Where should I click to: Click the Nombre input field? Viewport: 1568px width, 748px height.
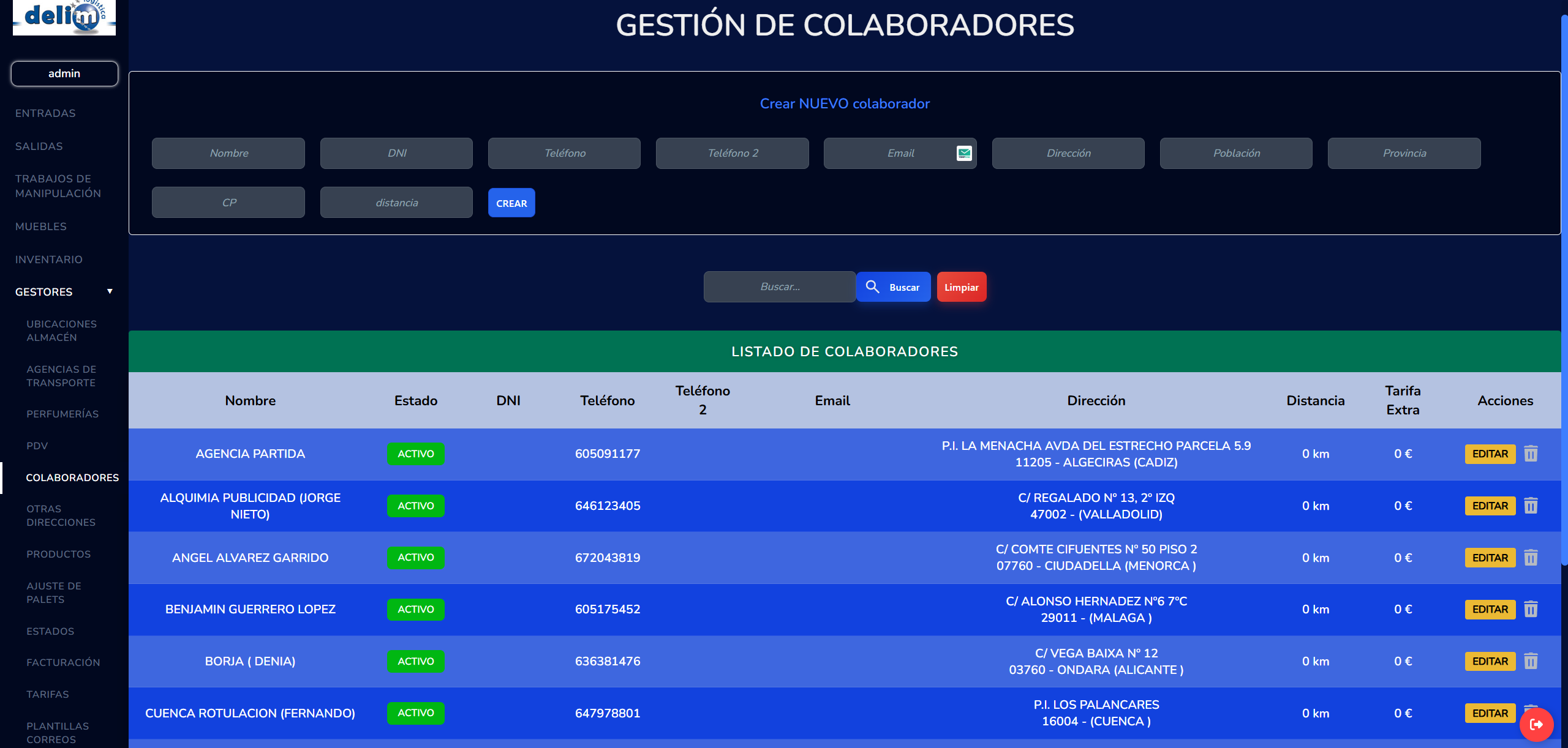[x=228, y=153]
